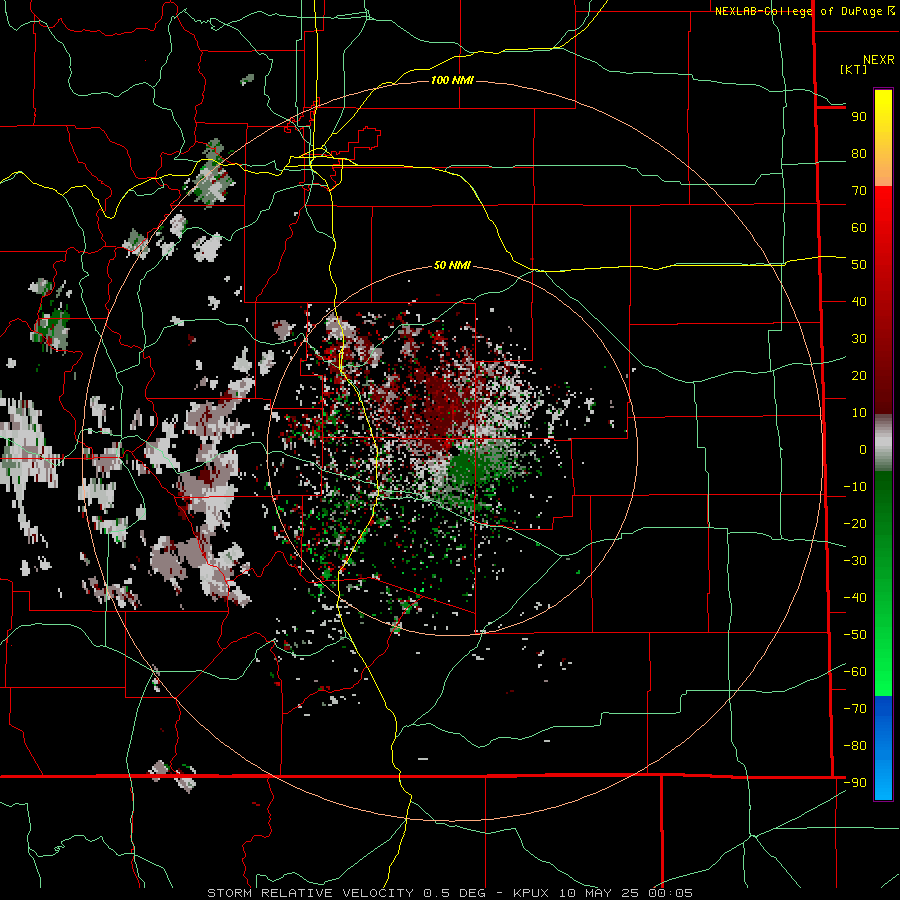This screenshot has height=900, width=900.
Task: Click the -50 value on velocity scale
Action: (x=855, y=635)
